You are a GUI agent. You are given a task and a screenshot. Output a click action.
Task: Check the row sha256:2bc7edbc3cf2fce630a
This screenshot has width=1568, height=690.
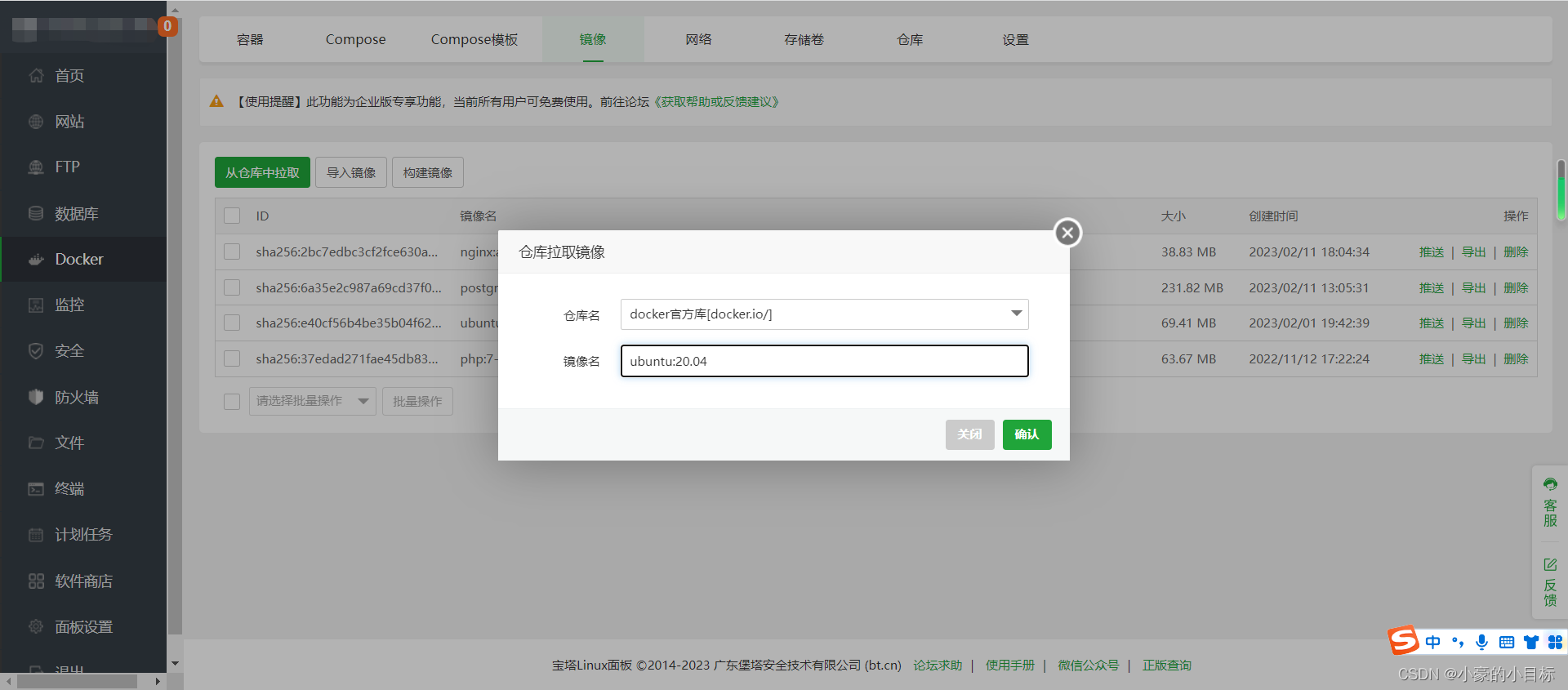(x=232, y=252)
